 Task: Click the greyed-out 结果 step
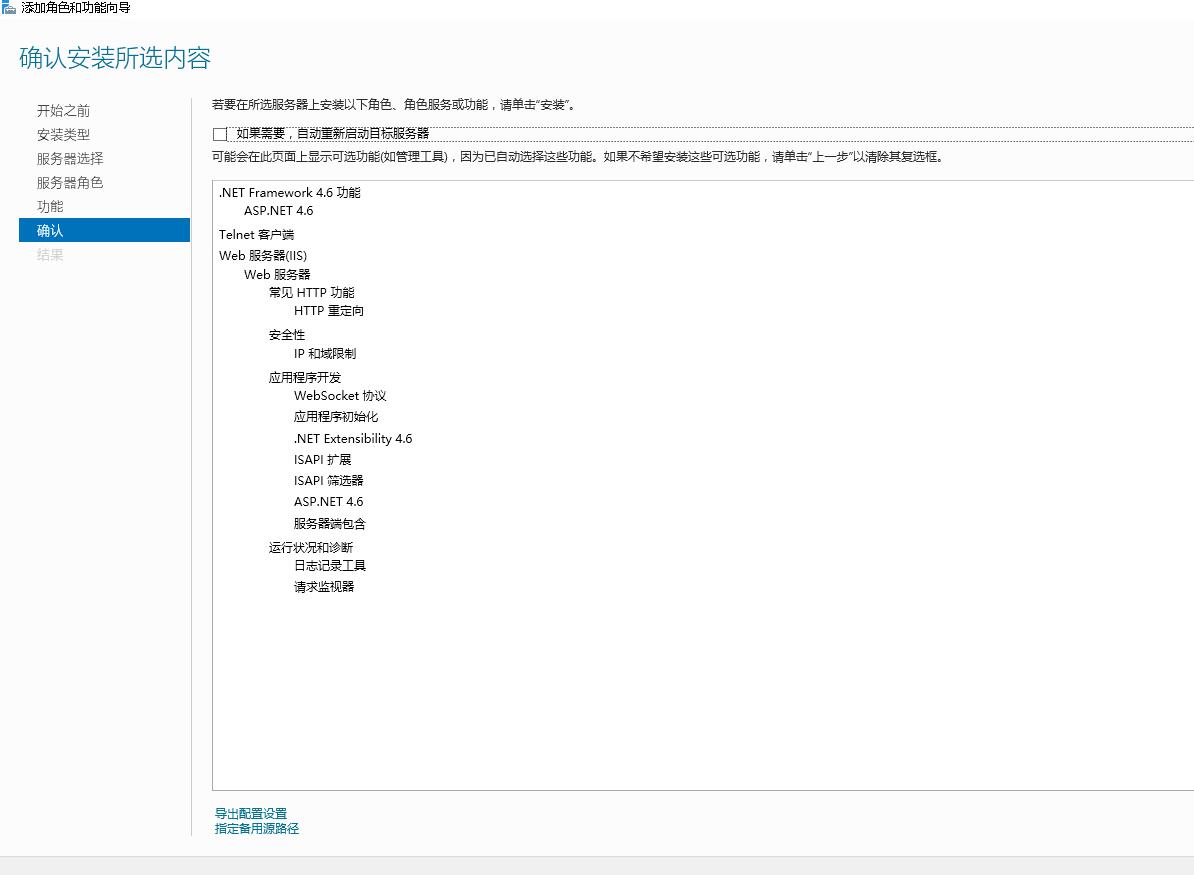50,254
